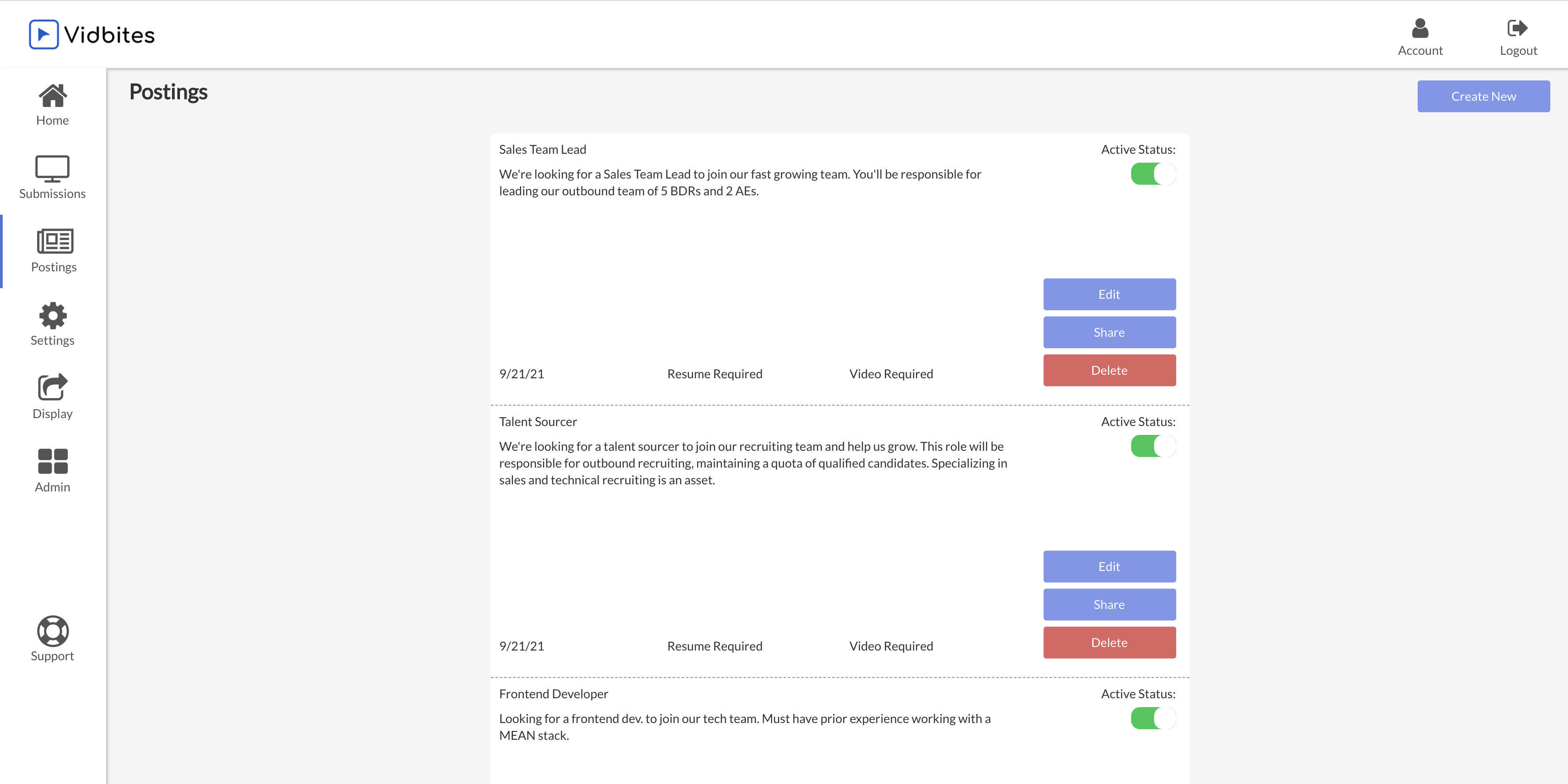
Task: Disable the Talent Sourcer active status
Action: (1153, 446)
